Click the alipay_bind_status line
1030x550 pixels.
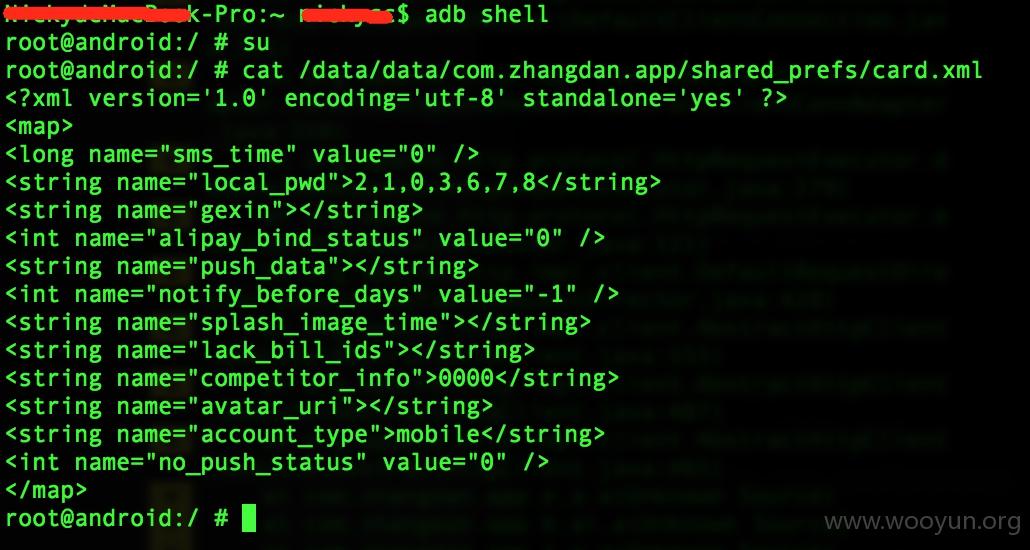(305, 238)
